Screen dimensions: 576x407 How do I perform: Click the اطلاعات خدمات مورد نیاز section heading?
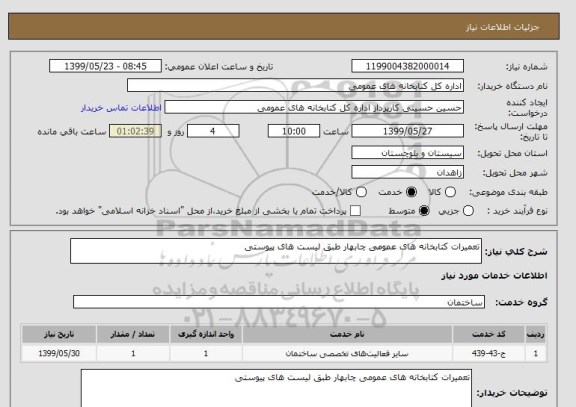click(494, 276)
